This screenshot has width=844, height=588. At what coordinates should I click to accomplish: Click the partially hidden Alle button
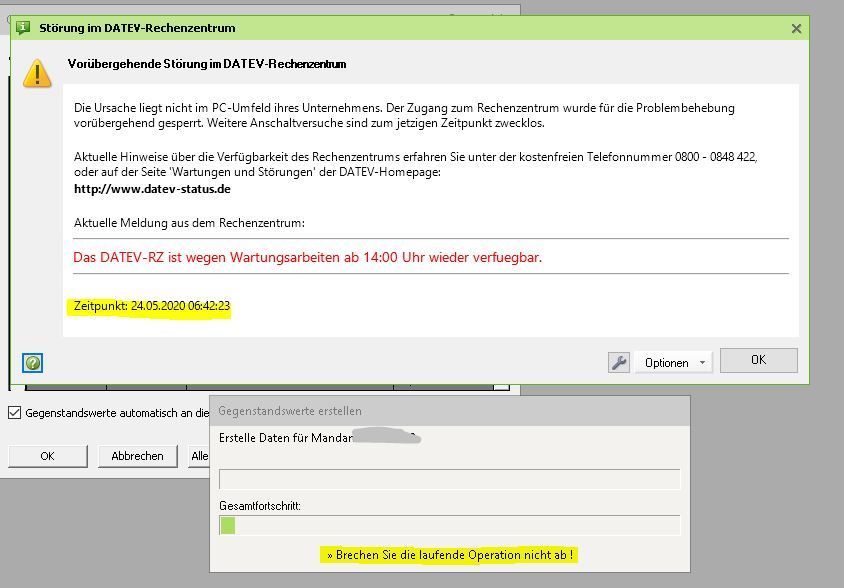[199, 456]
